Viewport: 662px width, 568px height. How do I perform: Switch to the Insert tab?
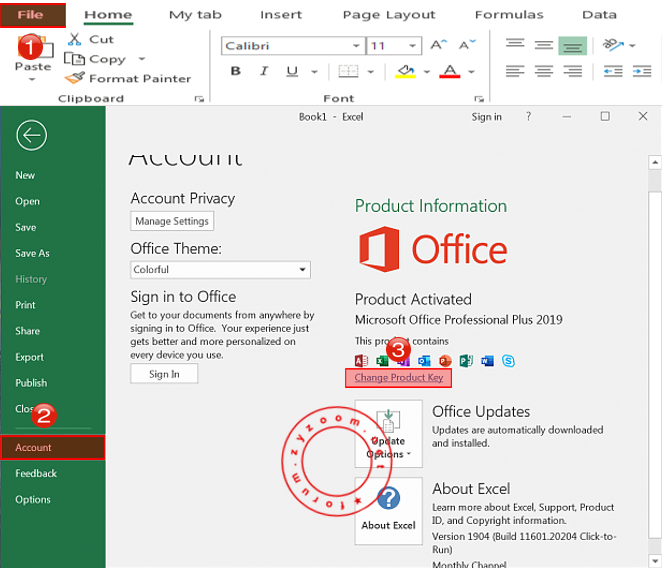click(281, 15)
